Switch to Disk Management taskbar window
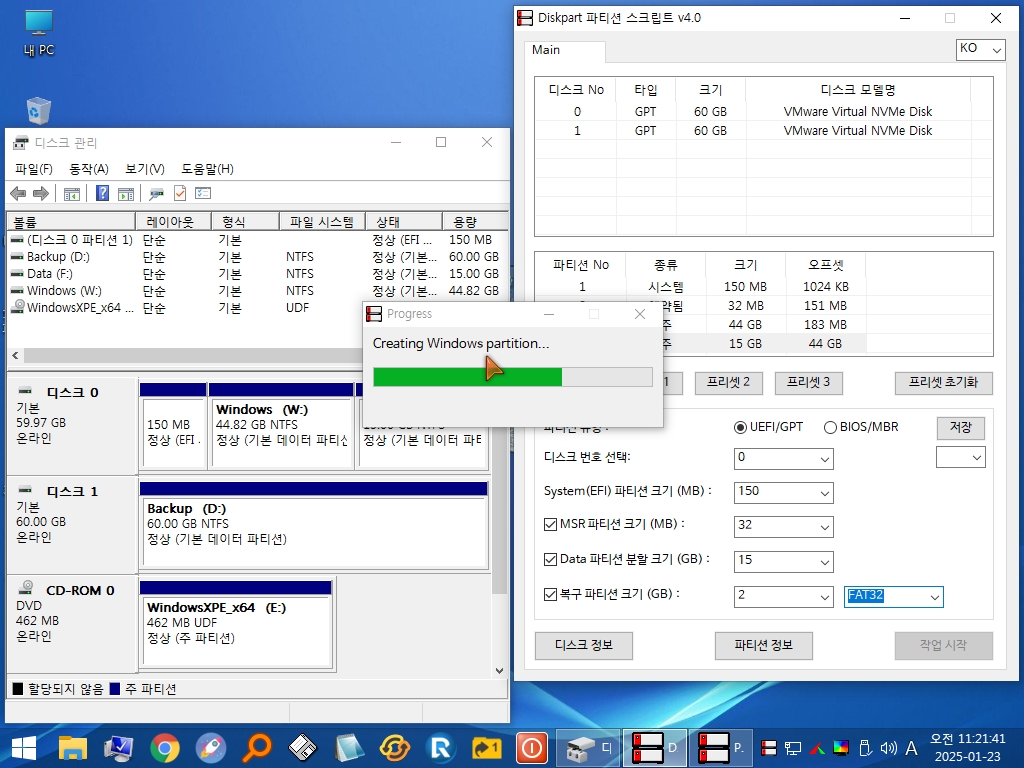This screenshot has width=1024, height=768. click(x=588, y=748)
